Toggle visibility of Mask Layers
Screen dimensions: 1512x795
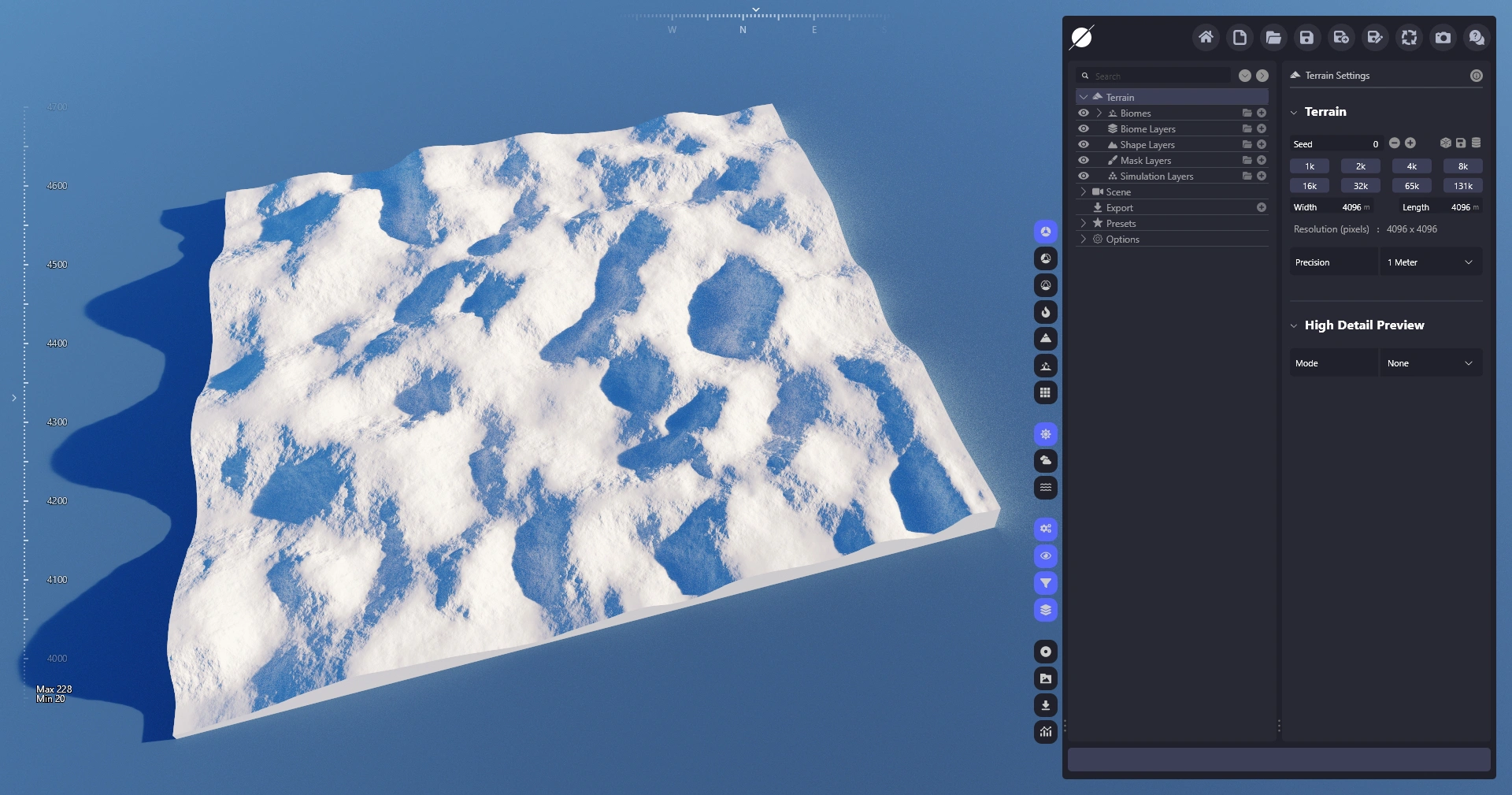[1084, 161]
